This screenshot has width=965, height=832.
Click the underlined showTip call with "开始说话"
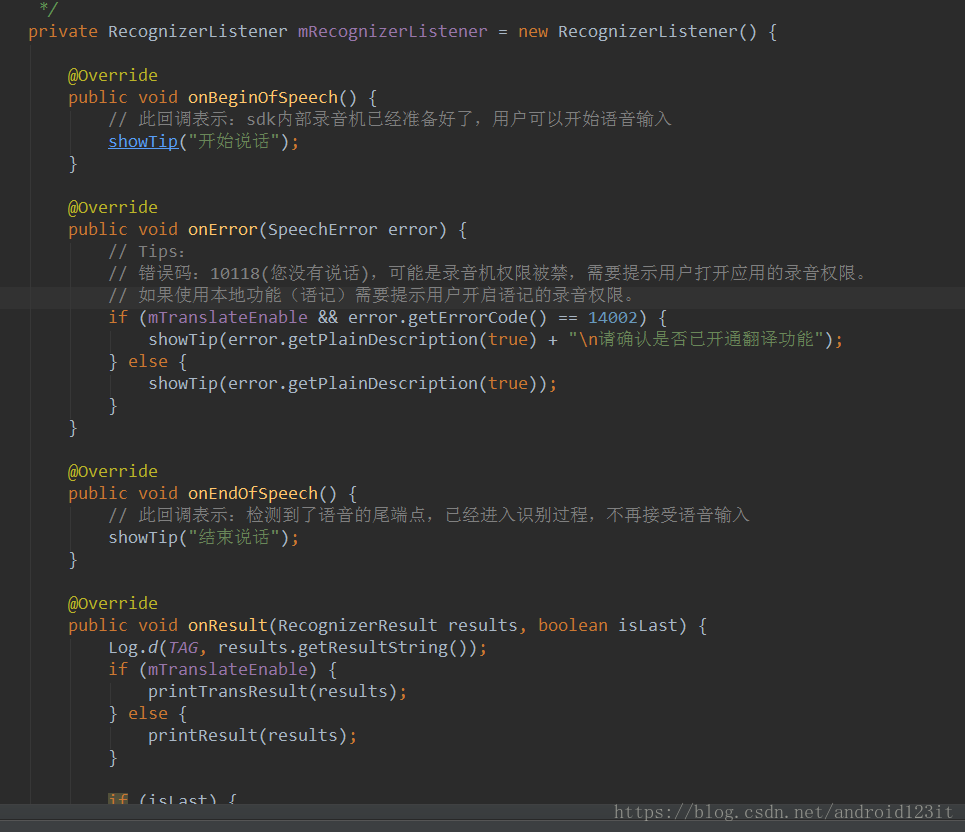click(143, 142)
